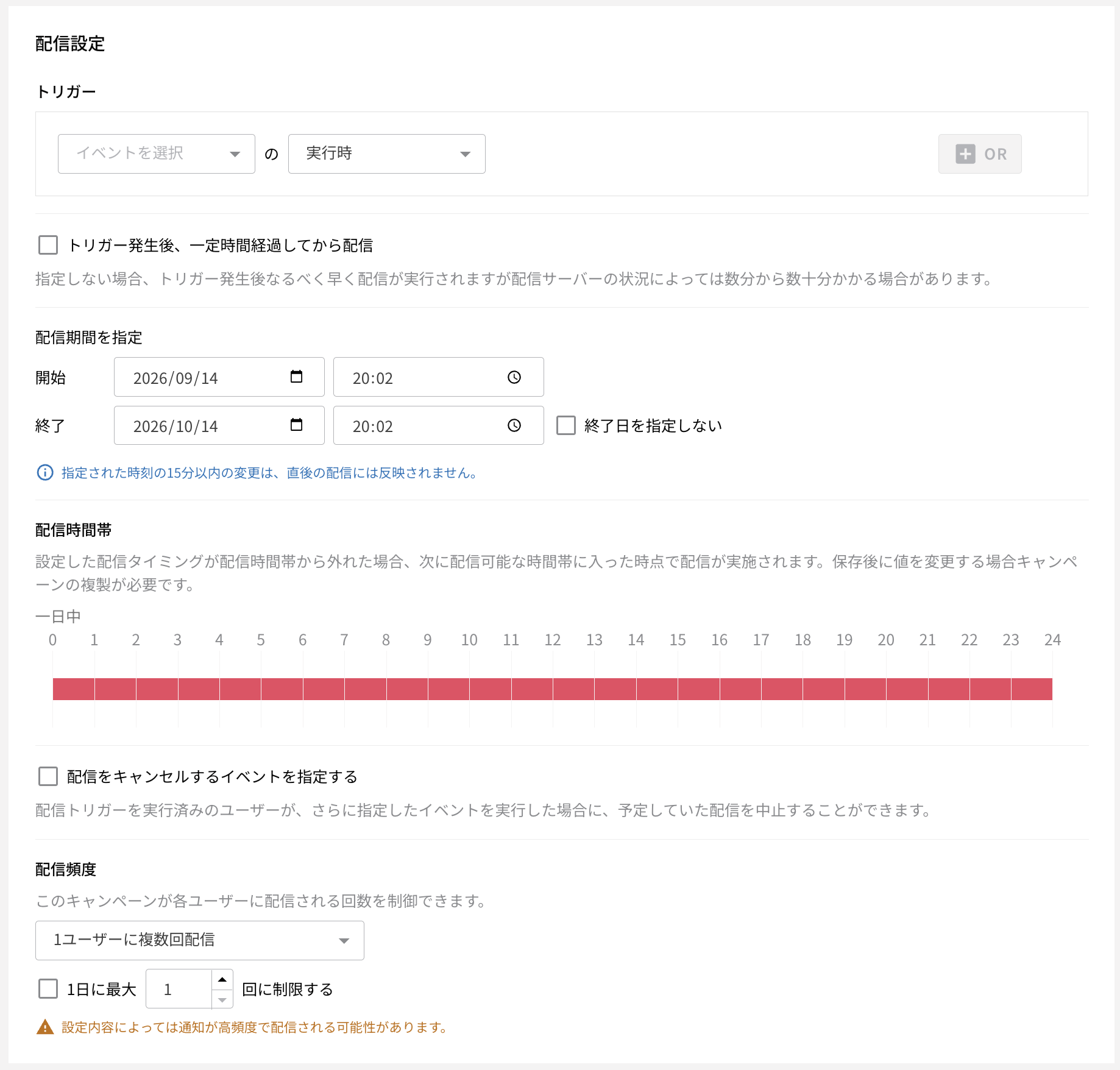
Task: Open the 実行時 timing dropdown
Action: coord(387,154)
